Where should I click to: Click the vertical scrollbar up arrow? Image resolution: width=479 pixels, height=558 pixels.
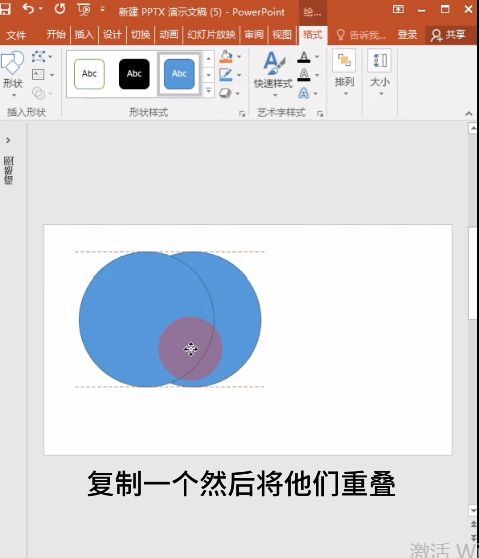(x=473, y=128)
